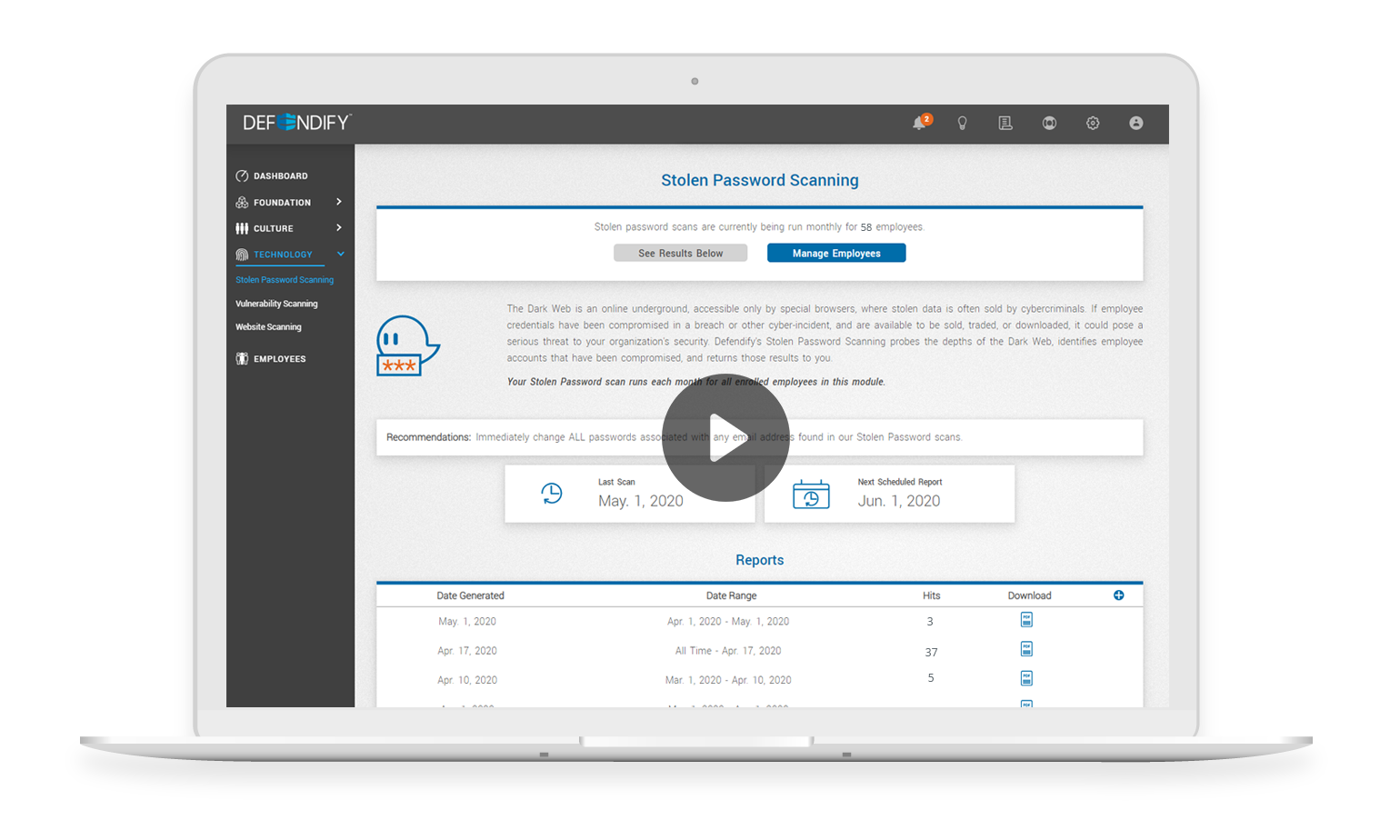Download the Apr. 10, 2020 report PDF
The height and width of the screenshot is (840, 1400).
click(x=1026, y=678)
